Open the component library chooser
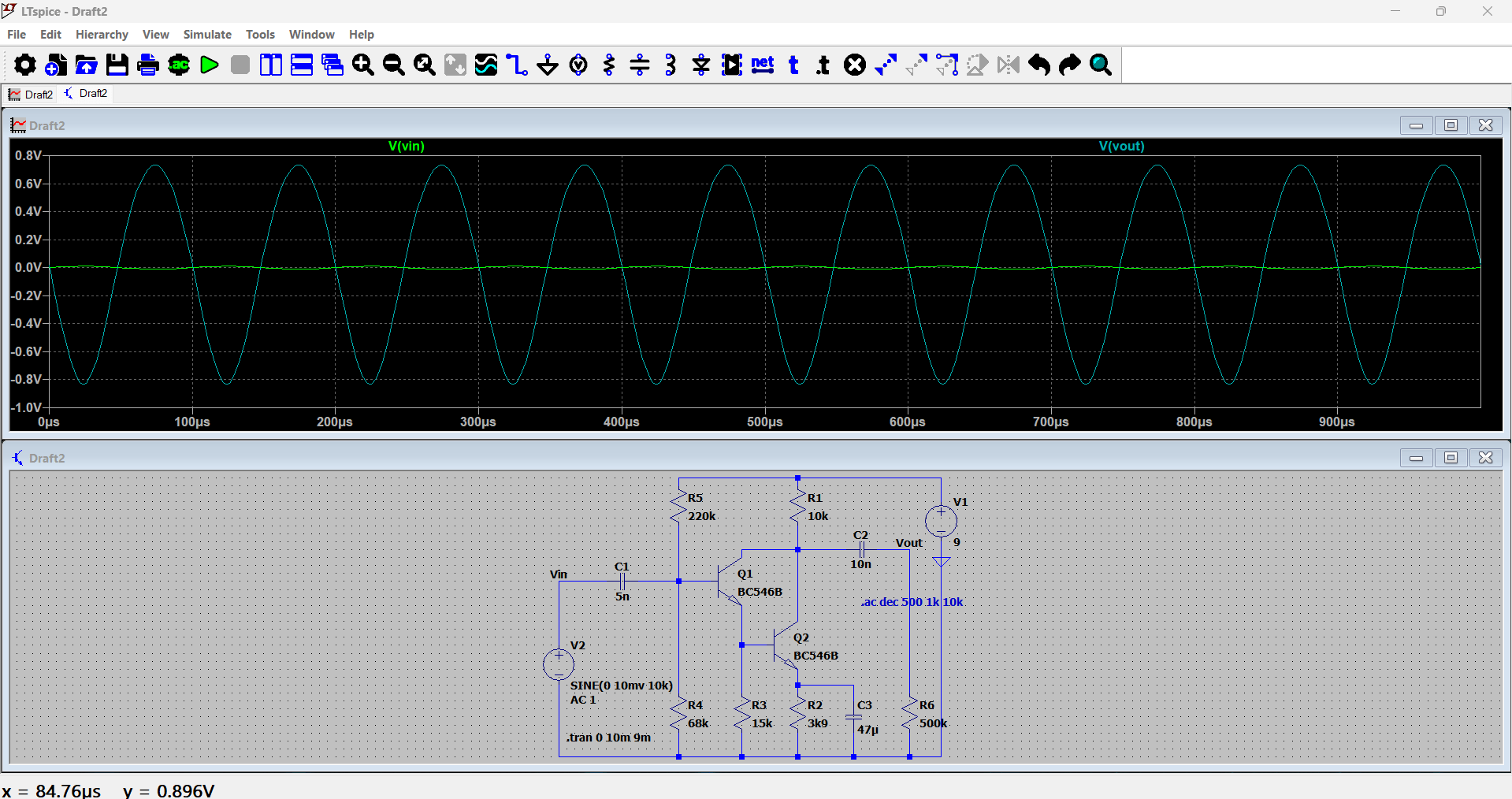The height and width of the screenshot is (799, 1512). pyautogui.click(x=732, y=65)
